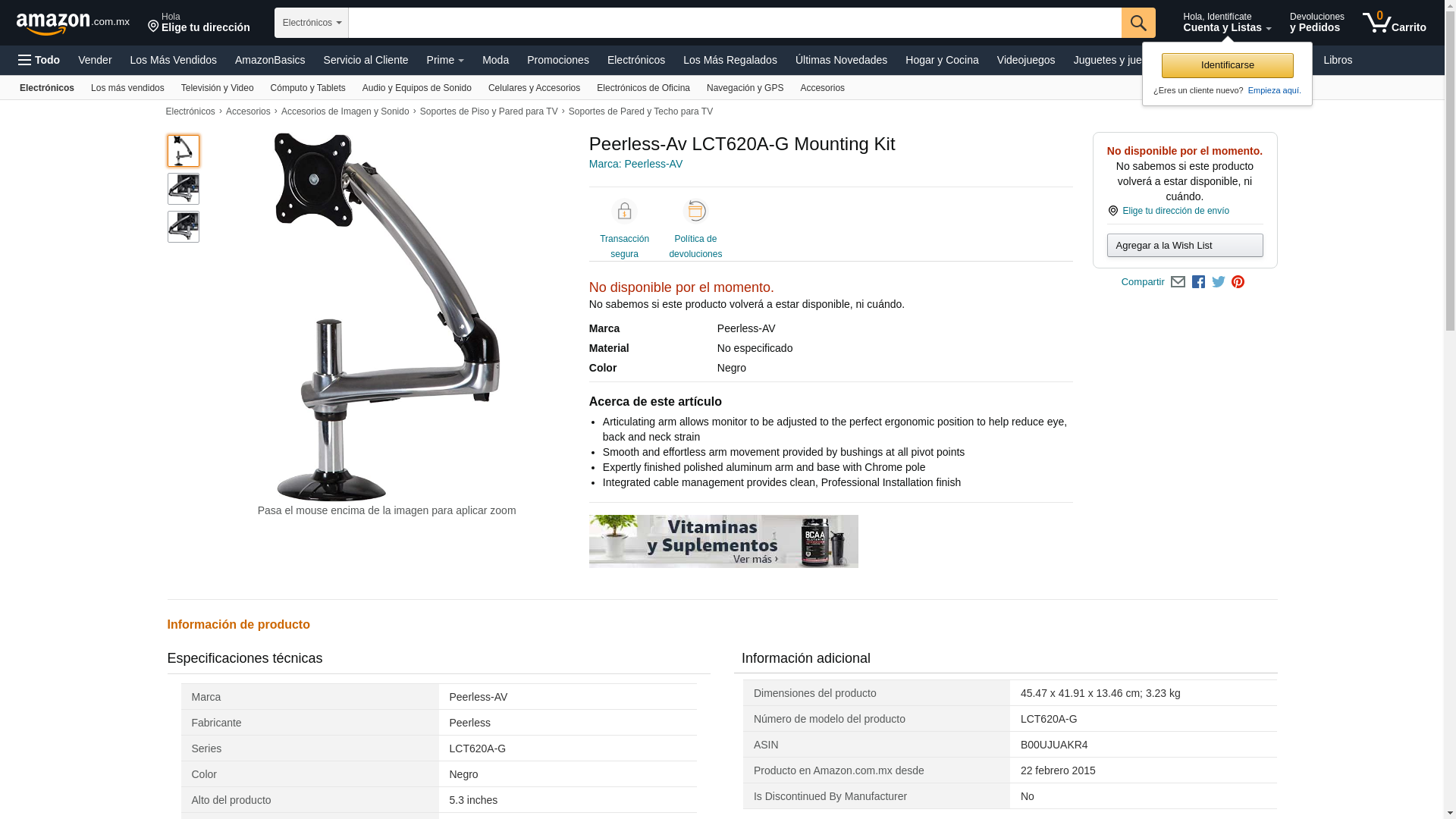Screen dimensions: 1456x819
Task: Click the Transacción segura lock icon
Action: [624, 211]
